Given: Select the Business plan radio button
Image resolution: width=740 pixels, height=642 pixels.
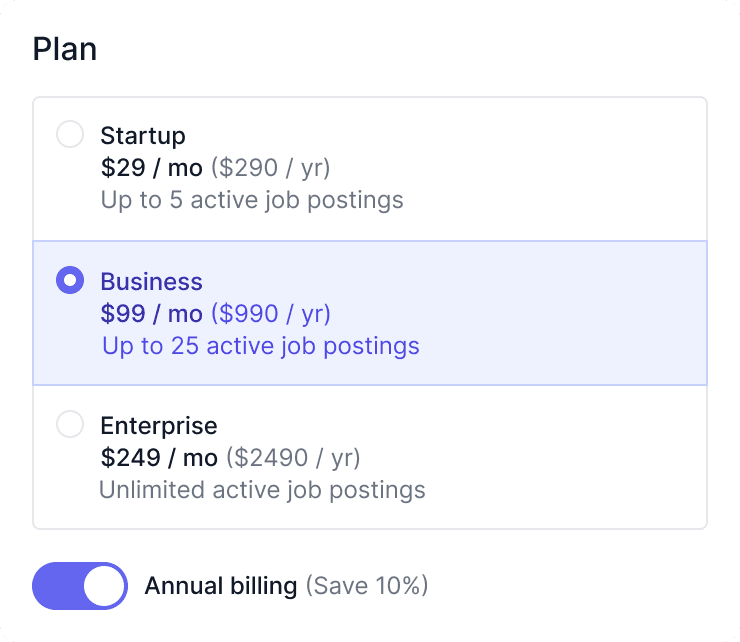Looking at the screenshot, I should coord(70,281).
